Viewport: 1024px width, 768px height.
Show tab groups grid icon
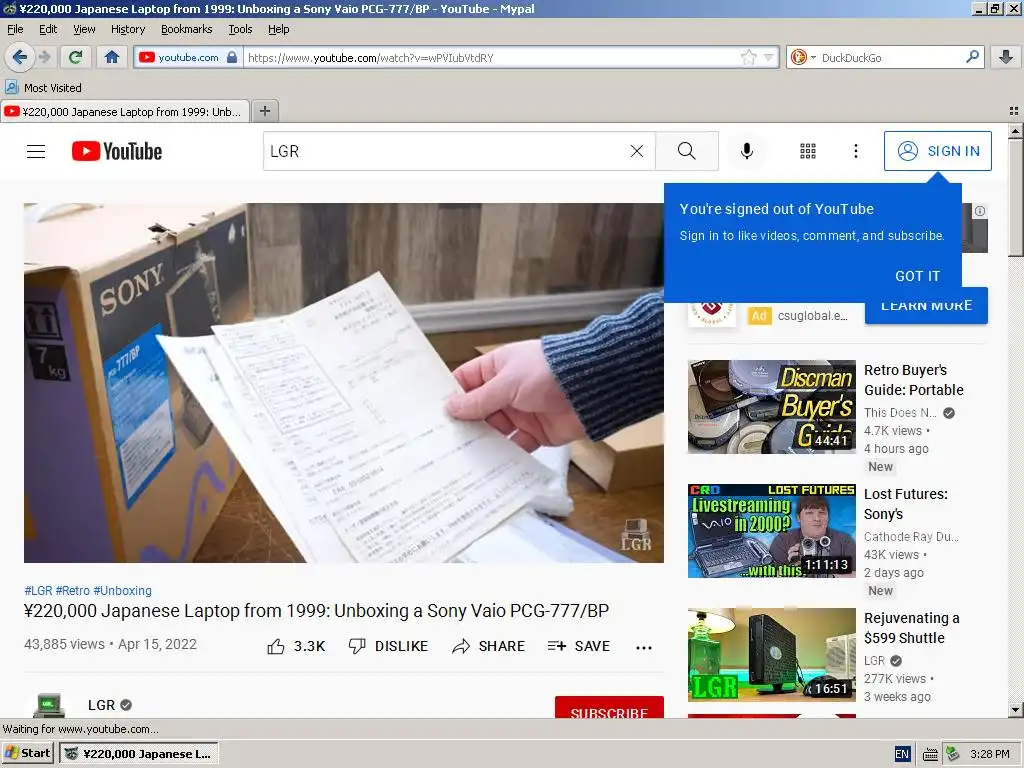[x=1014, y=111]
